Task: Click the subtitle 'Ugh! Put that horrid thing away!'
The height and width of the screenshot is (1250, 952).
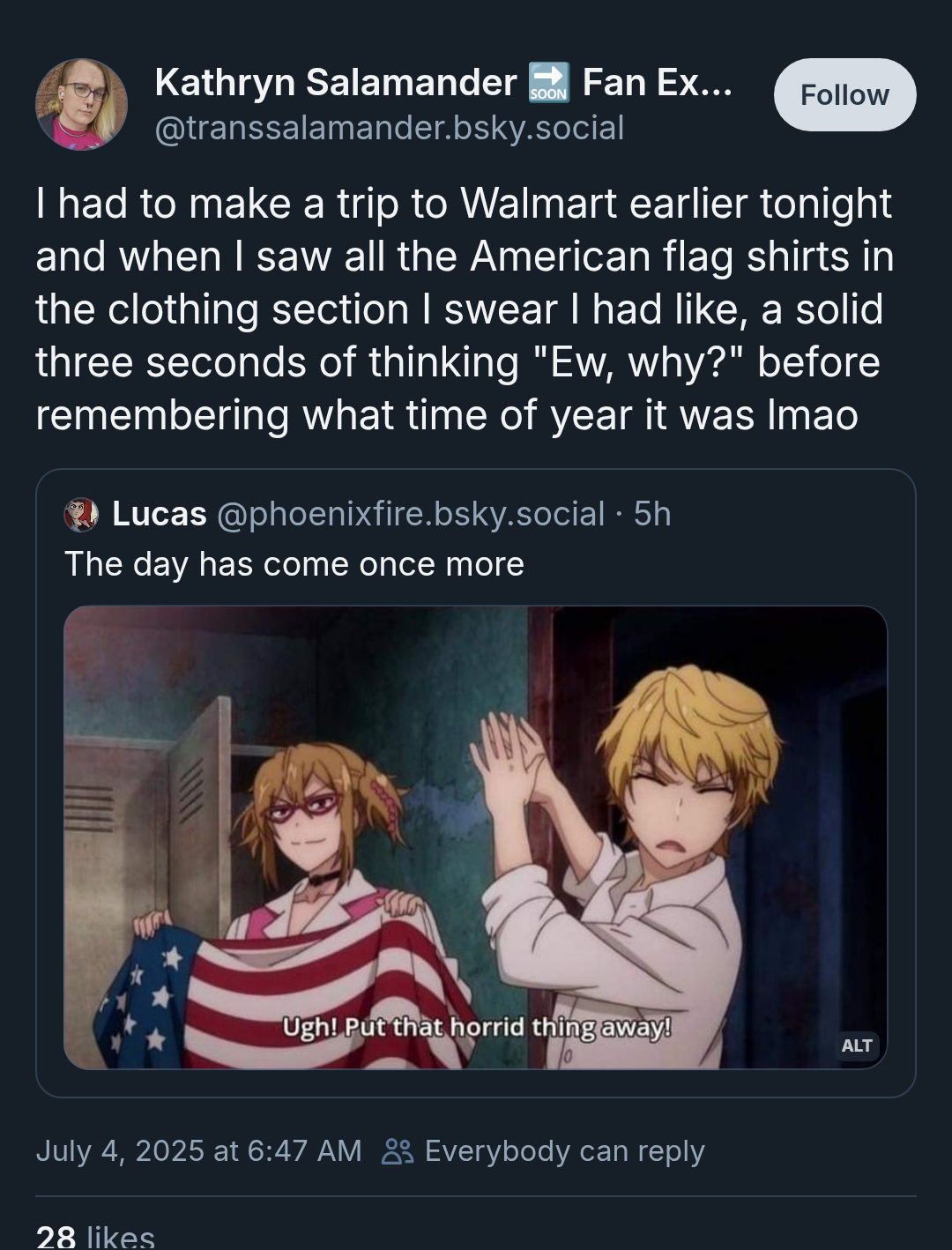Action: (477, 1028)
